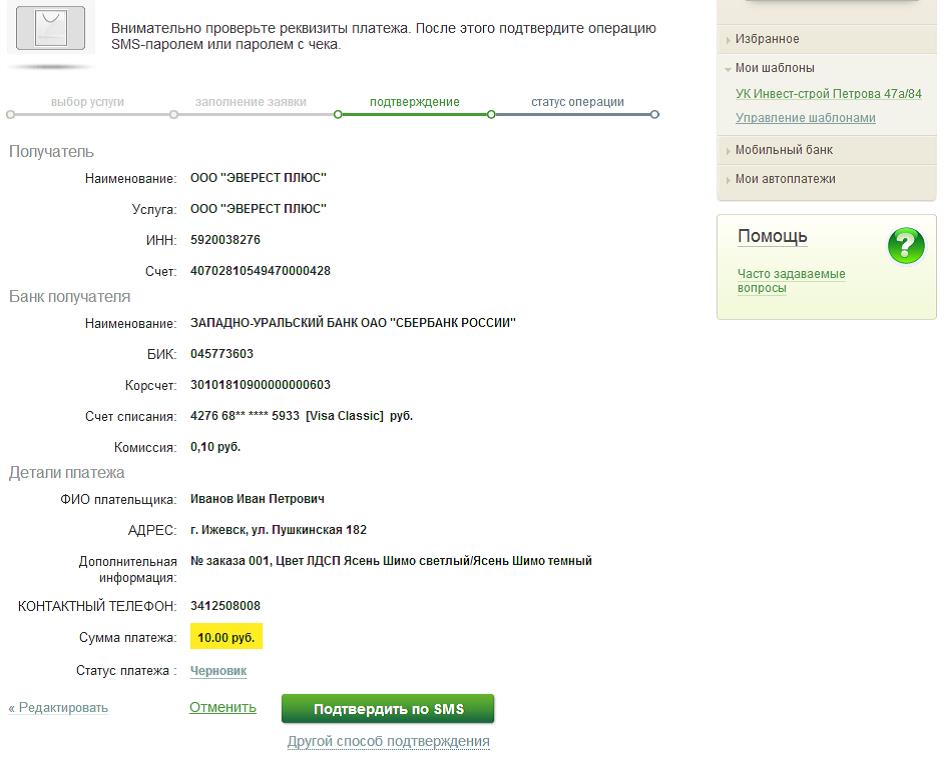Click the green Help question mark icon
Image resolution: width=948 pixels, height=760 pixels.
906,245
